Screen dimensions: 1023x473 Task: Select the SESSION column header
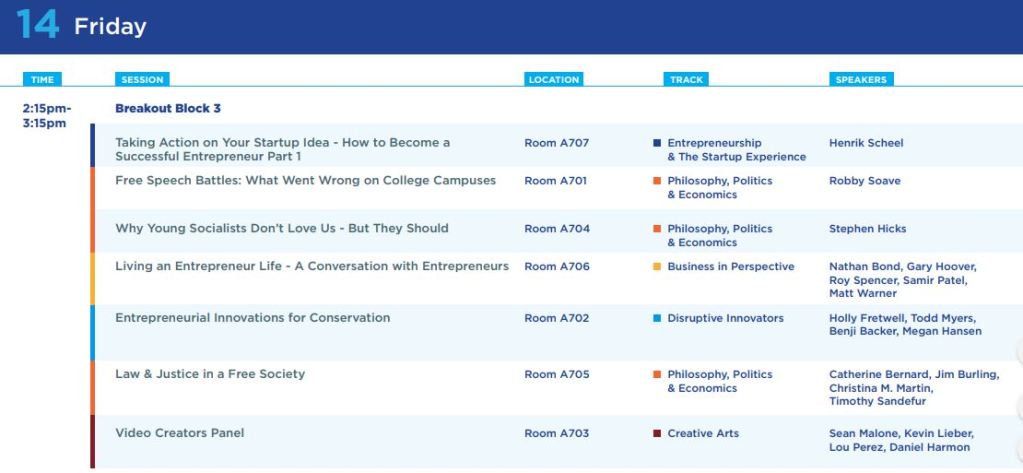pyautogui.click(x=142, y=80)
